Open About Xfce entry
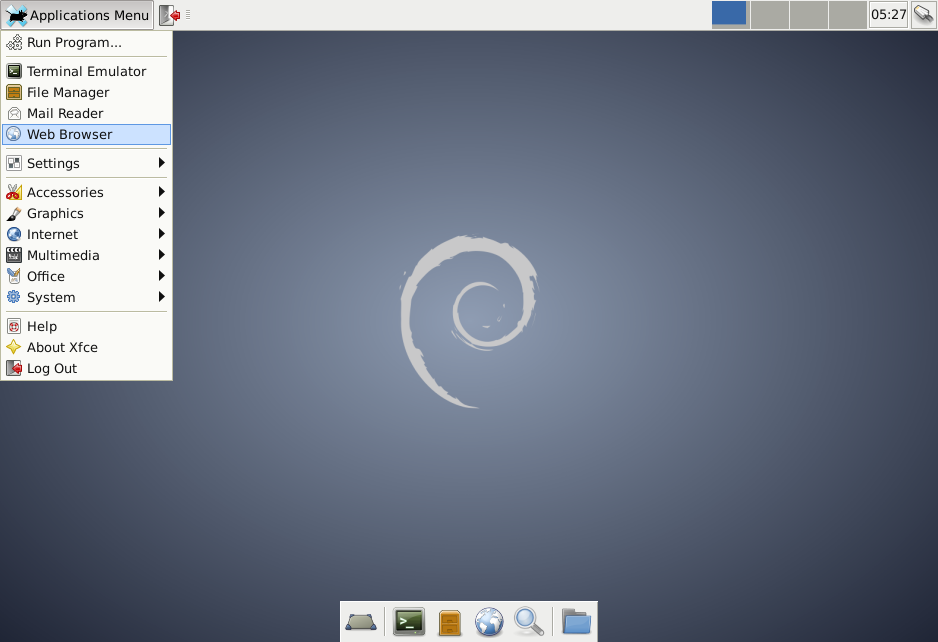 coord(86,347)
